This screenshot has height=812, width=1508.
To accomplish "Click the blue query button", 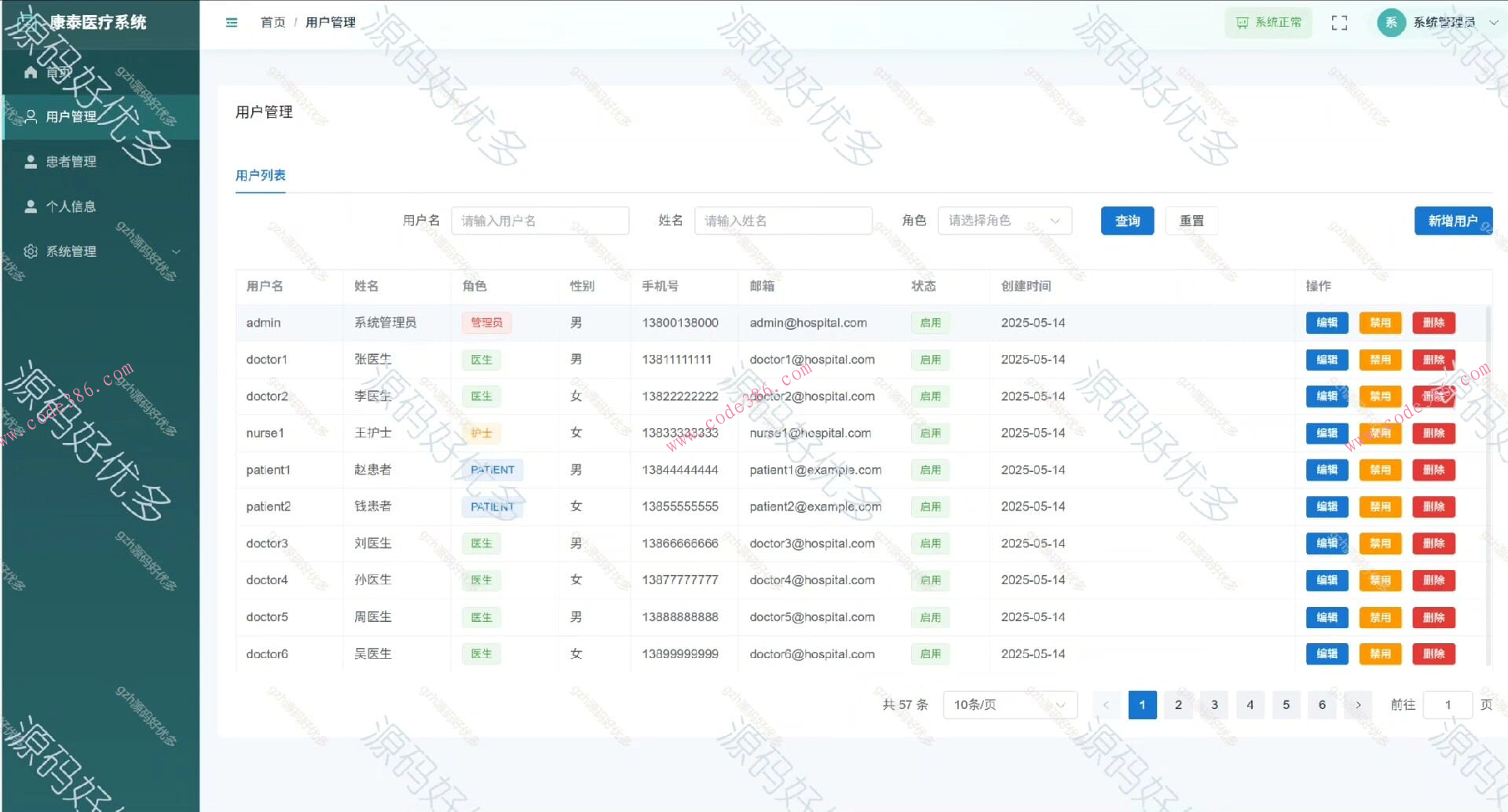I will coord(1127,221).
